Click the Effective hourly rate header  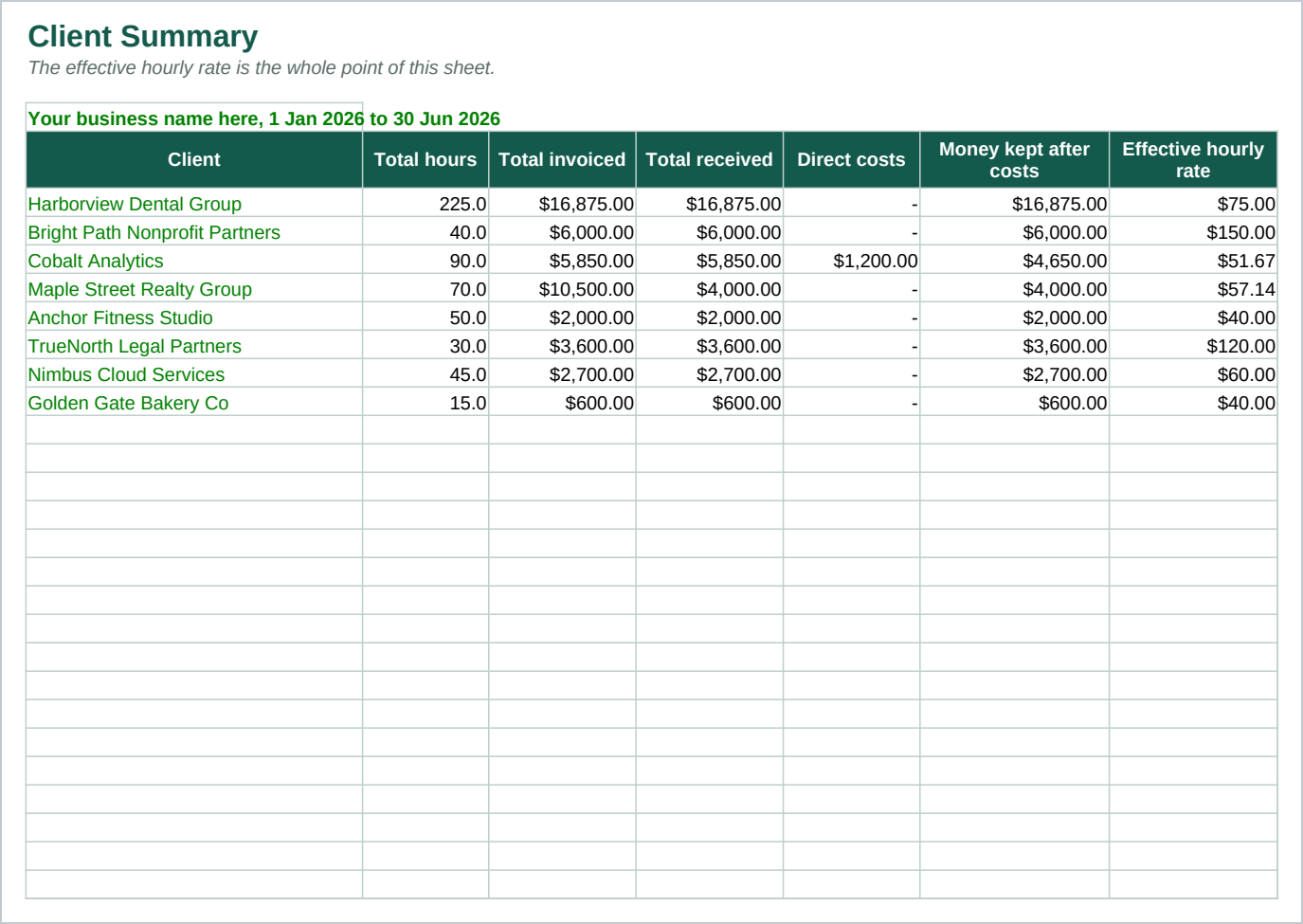pyautogui.click(x=1193, y=159)
